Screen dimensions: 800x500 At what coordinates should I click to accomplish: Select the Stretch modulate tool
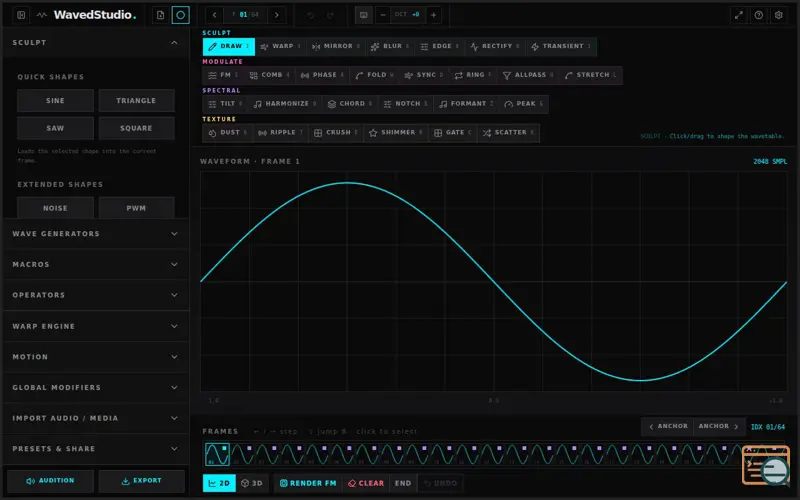pyautogui.click(x=590, y=75)
